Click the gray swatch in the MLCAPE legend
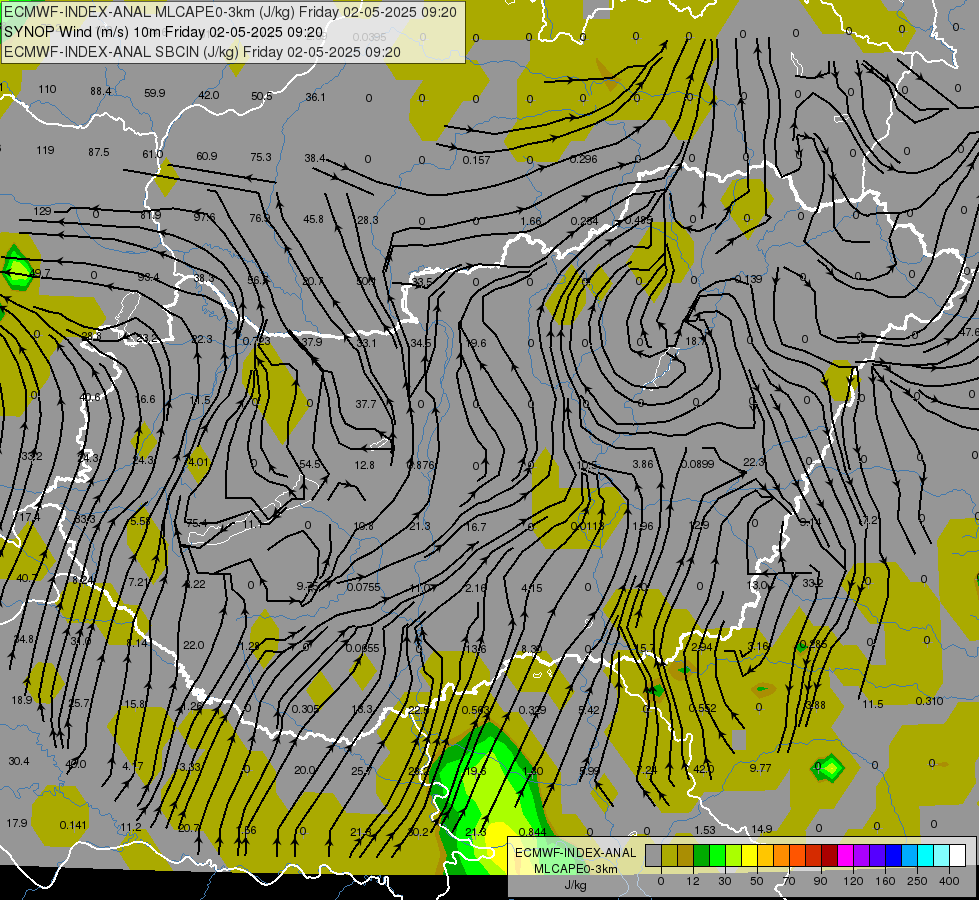979x900 pixels. 654,856
